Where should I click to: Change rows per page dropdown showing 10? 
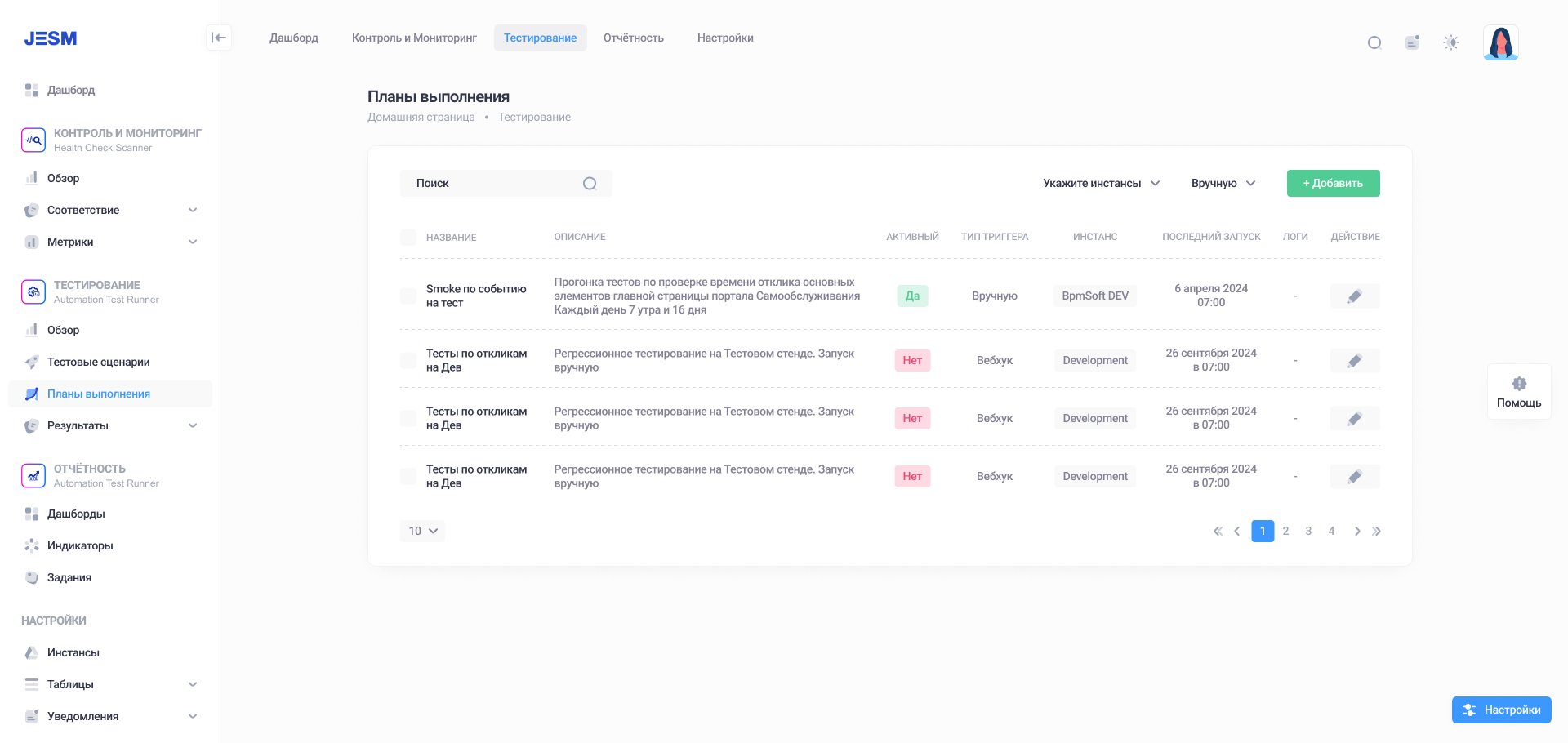click(422, 531)
